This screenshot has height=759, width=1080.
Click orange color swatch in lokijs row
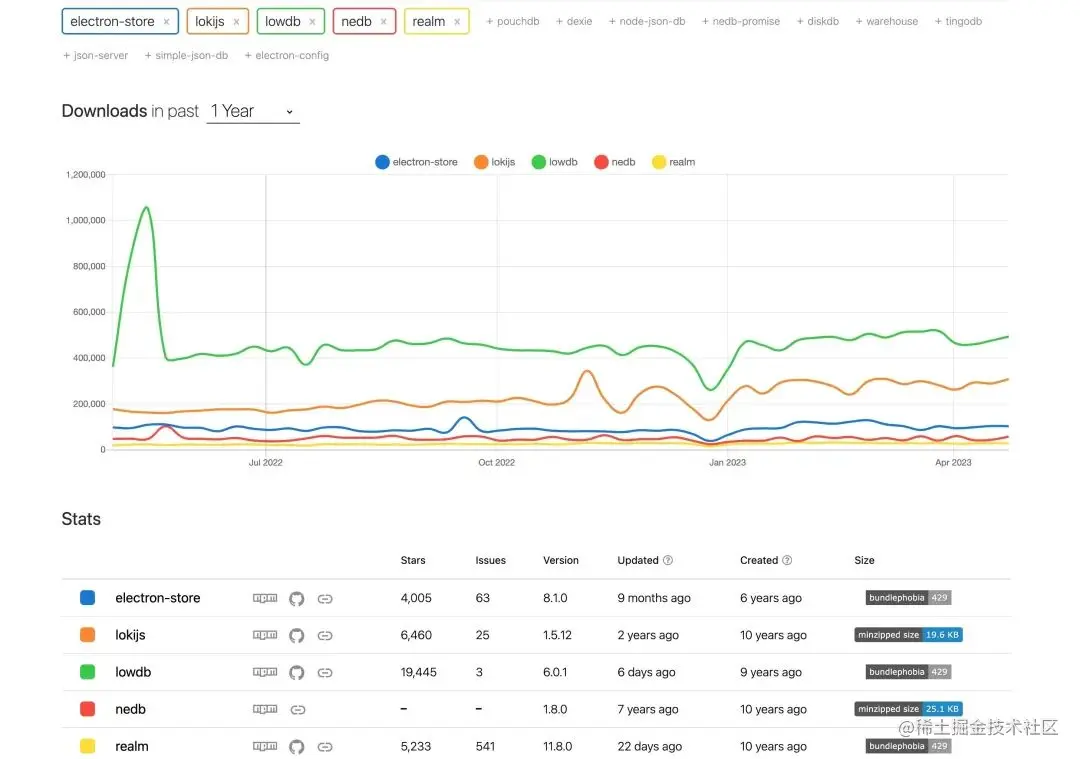87,634
